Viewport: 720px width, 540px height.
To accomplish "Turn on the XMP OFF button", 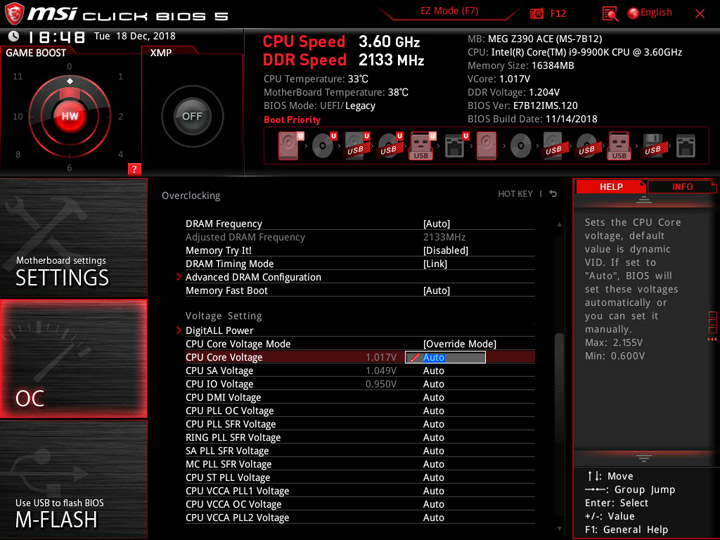I will pos(192,116).
